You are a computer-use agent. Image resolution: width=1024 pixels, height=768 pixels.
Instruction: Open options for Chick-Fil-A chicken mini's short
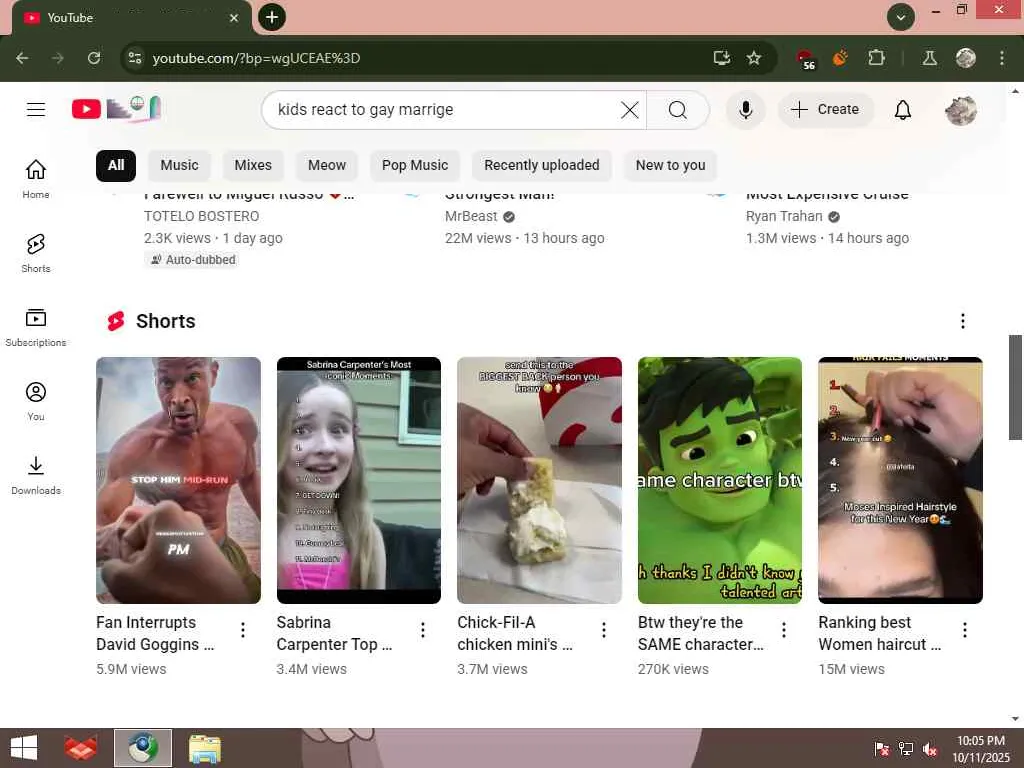pos(603,630)
